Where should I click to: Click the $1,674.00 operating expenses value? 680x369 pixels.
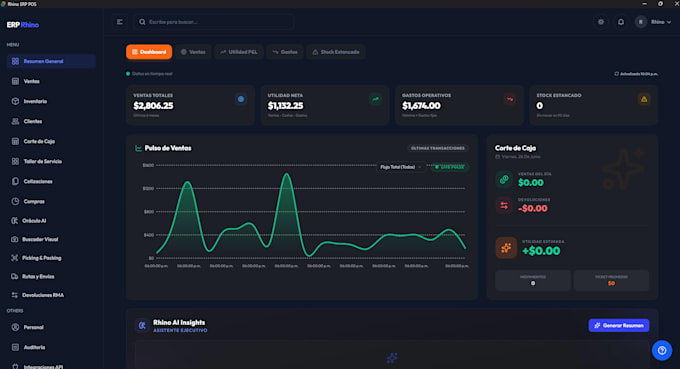pos(421,106)
